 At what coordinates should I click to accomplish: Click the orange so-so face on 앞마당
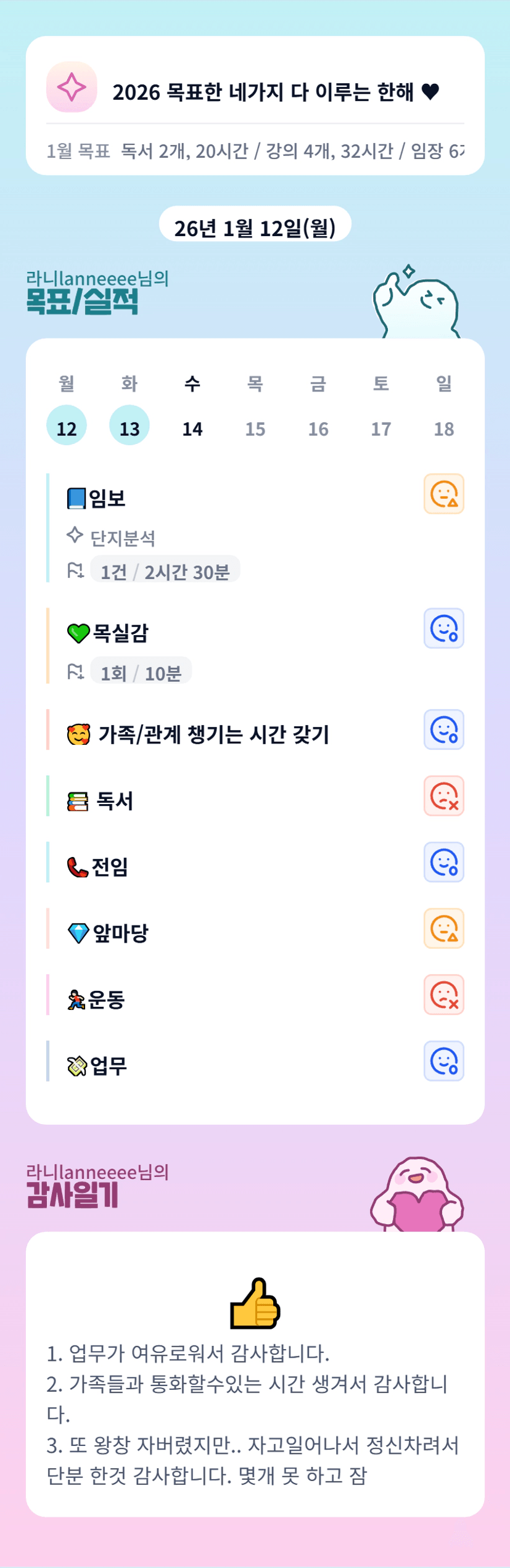coord(443,929)
